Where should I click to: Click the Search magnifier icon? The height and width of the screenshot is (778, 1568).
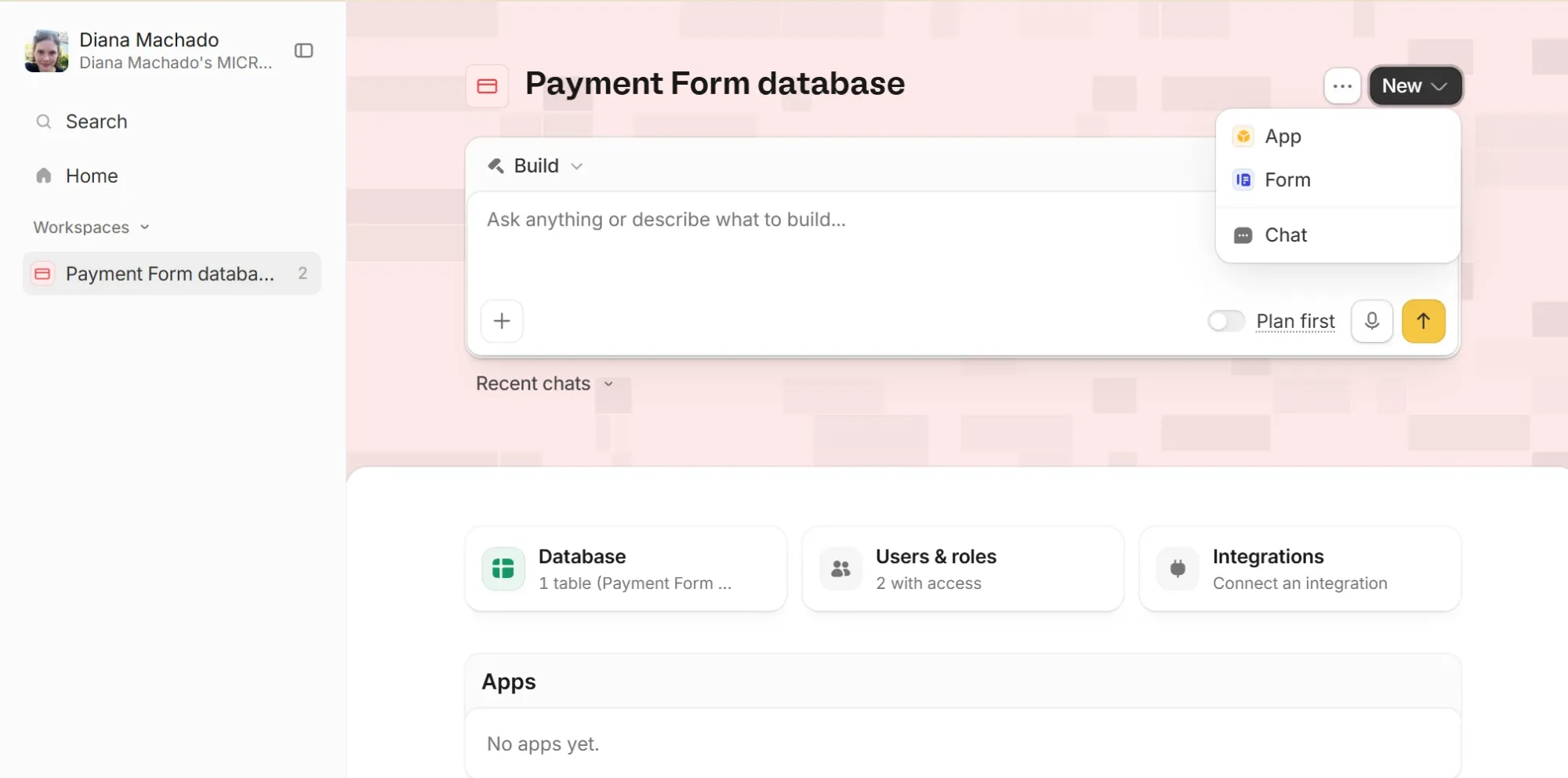[x=44, y=122]
